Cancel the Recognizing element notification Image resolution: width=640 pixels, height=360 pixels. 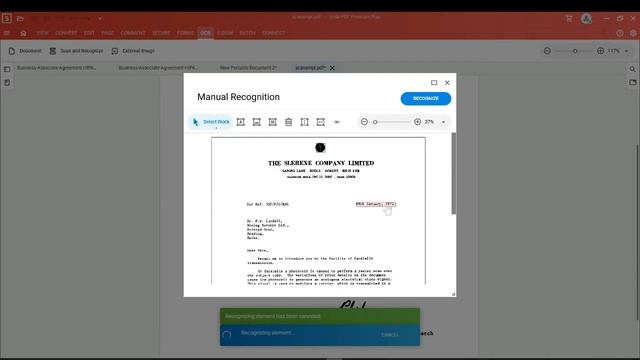click(390, 335)
